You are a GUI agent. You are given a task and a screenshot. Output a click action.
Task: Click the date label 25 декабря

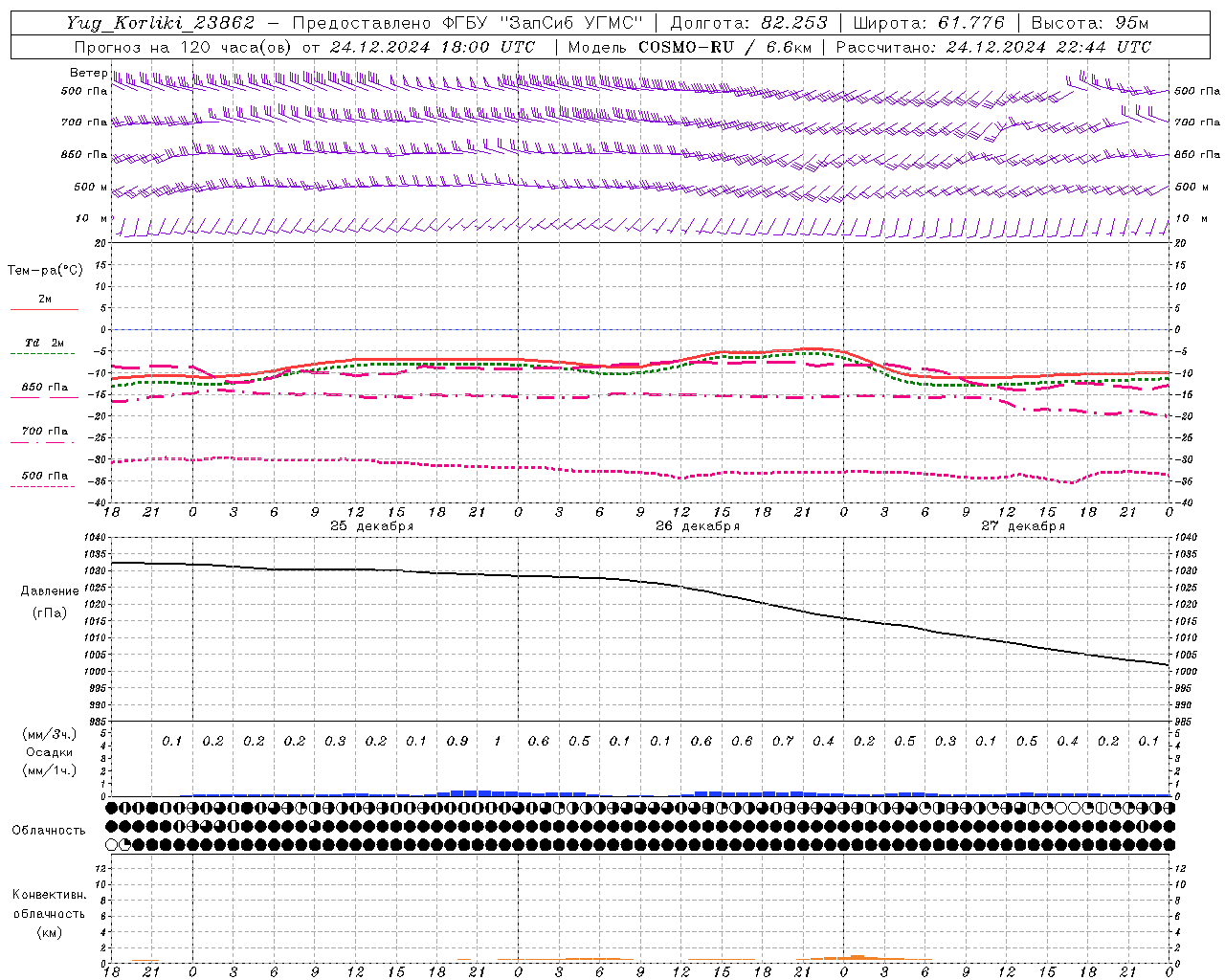tap(372, 526)
